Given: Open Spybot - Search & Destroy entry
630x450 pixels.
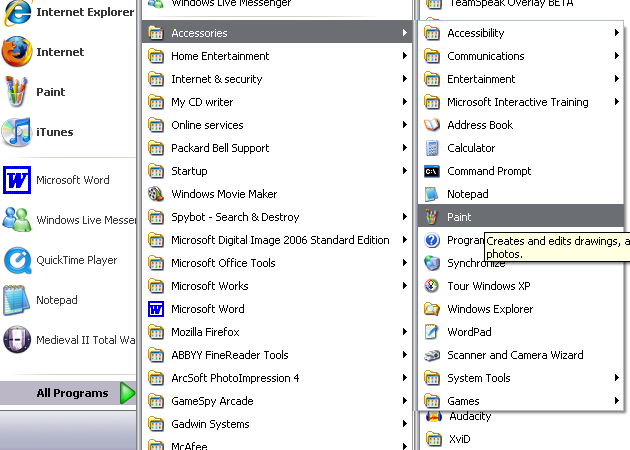Looking at the screenshot, I should [277, 217].
